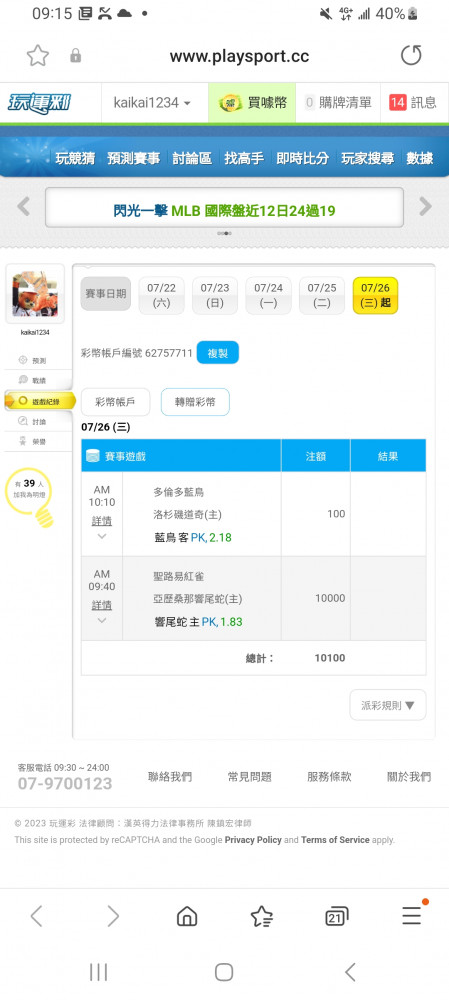Reload the page with refresh icon
Viewport: 449px width, 1000px height.
pos(411,56)
